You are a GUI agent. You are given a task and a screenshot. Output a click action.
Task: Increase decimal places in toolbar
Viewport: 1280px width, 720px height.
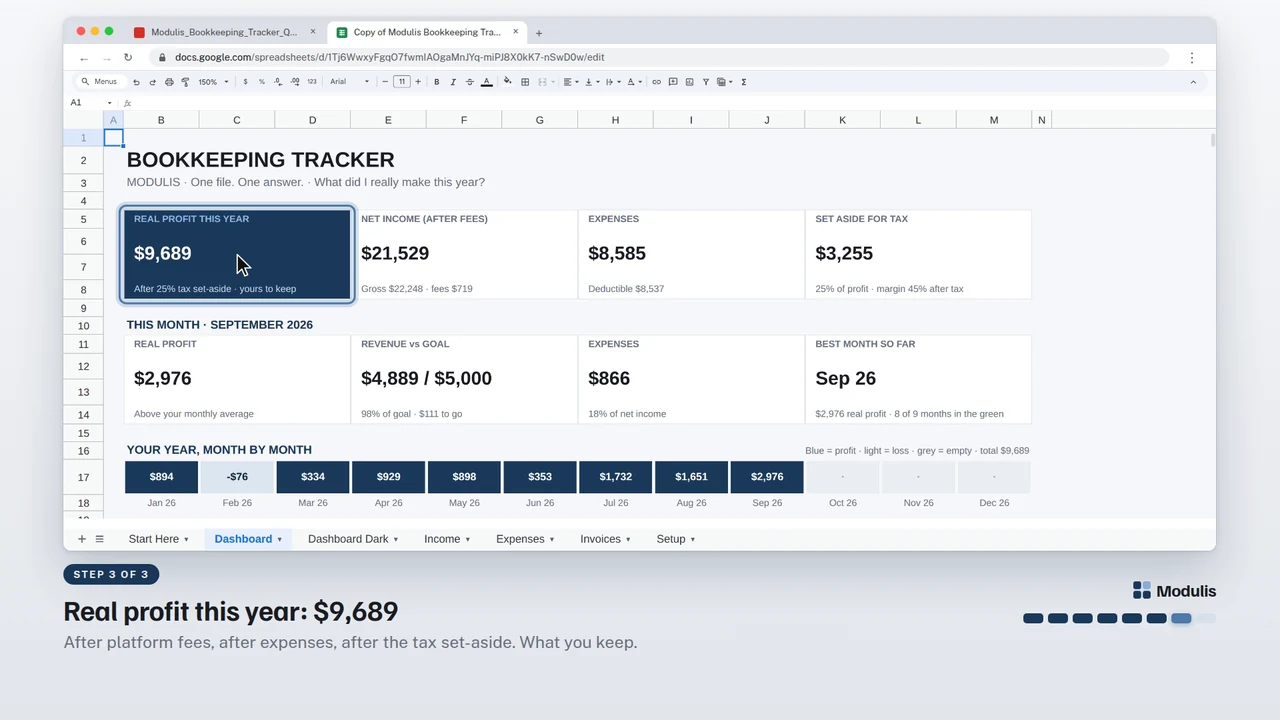click(x=295, y=82)
